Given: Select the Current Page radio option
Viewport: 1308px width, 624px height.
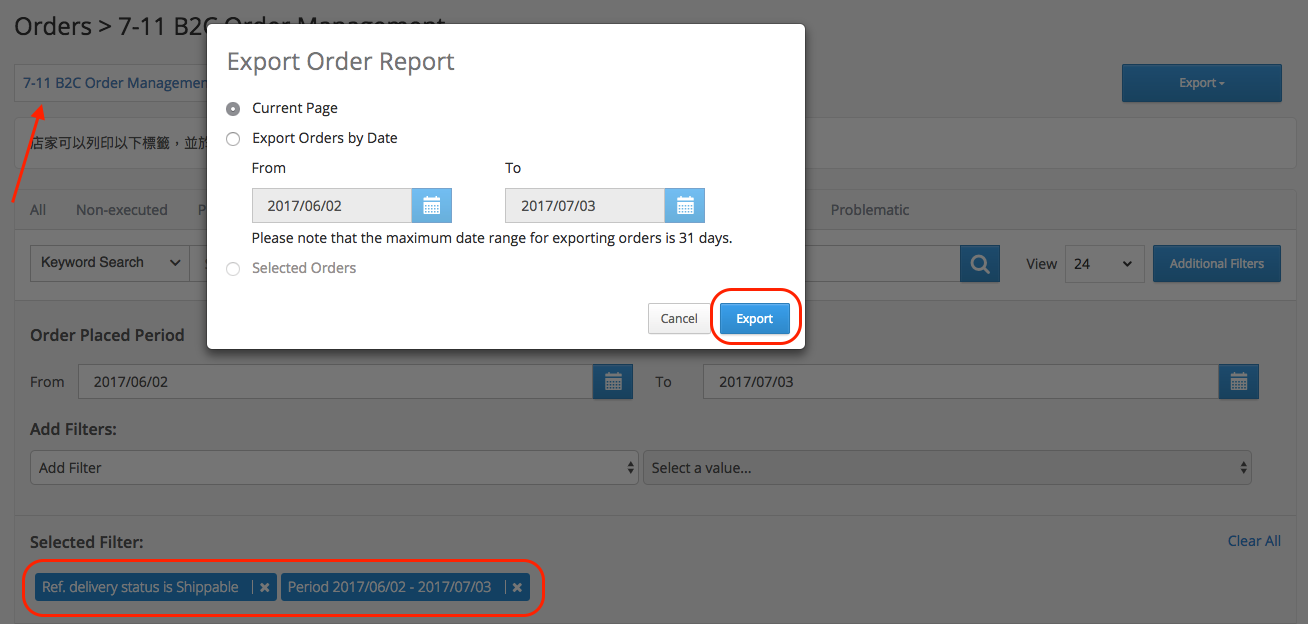Looking at the screenshot, I should tap(232, 108).
